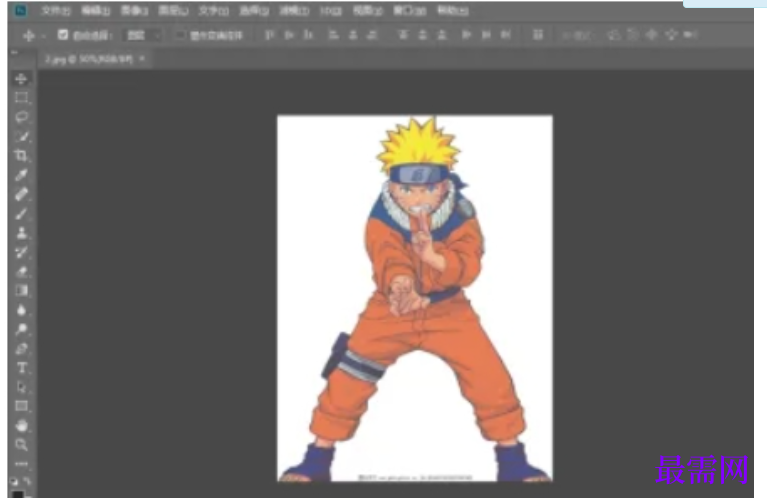Open the 滤镜 (Filter) menu
This screenshot has width=767, height=501.
point(294,10)
